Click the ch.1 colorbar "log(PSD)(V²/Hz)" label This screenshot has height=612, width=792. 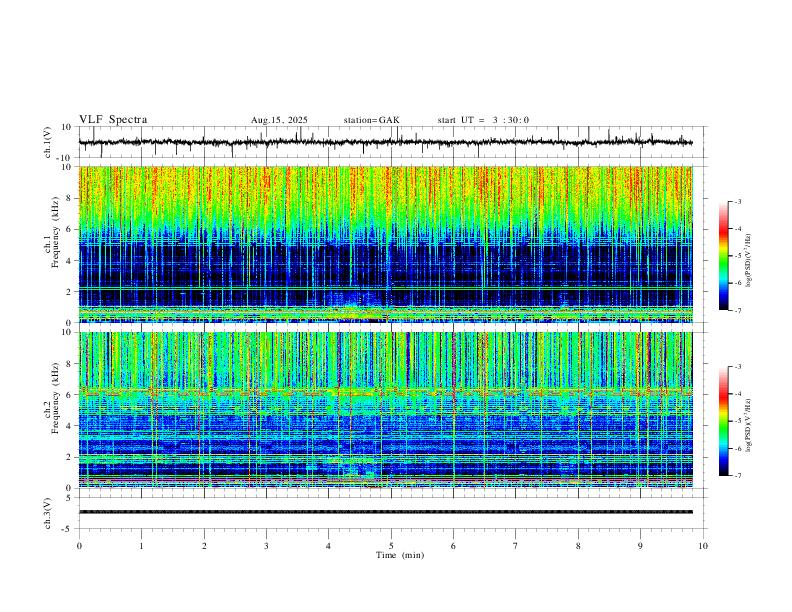[x=749, y=260]
